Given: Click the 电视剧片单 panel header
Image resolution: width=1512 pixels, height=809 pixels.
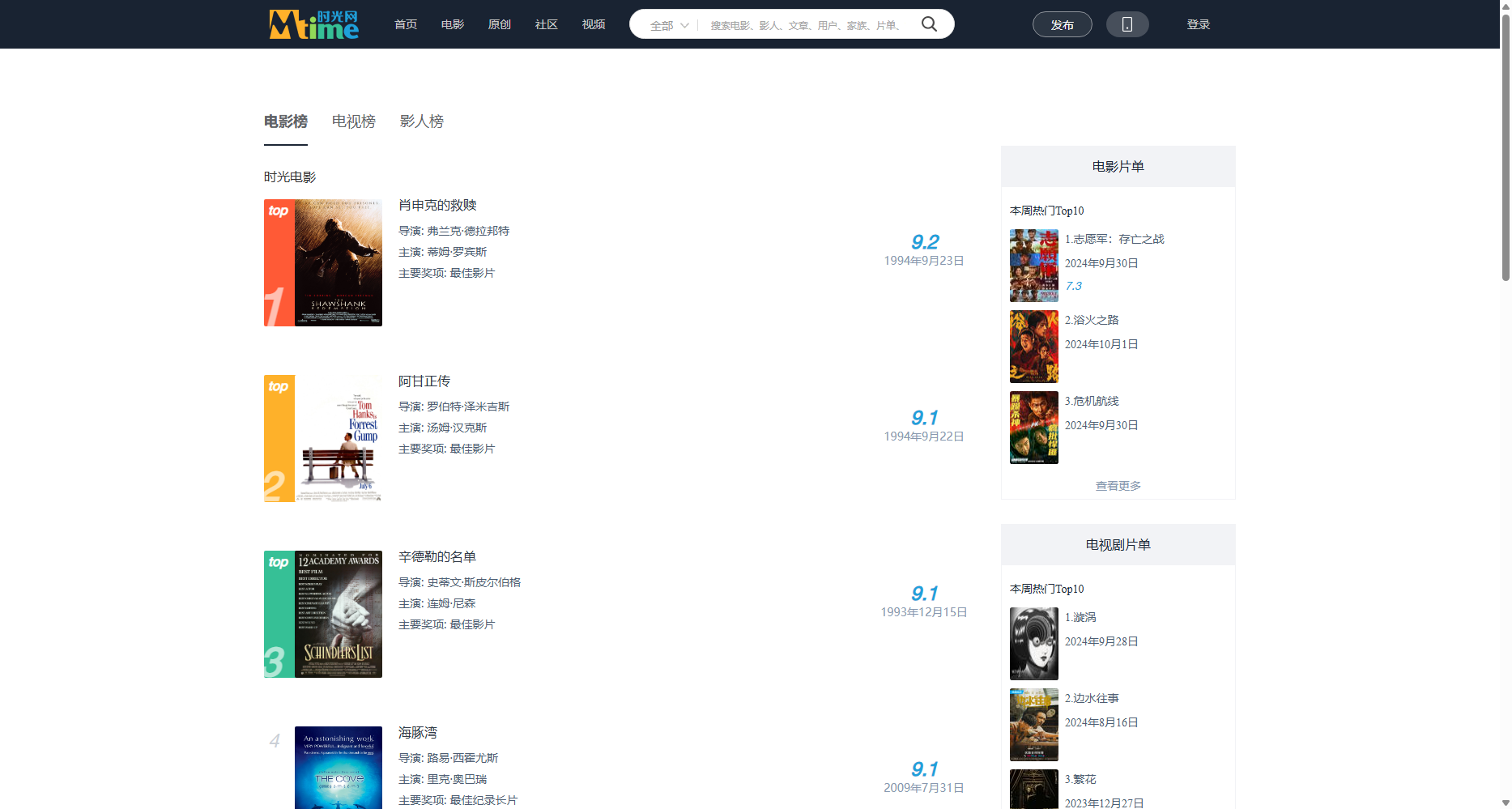Looking at the screenshot, I should (1118, 545).
